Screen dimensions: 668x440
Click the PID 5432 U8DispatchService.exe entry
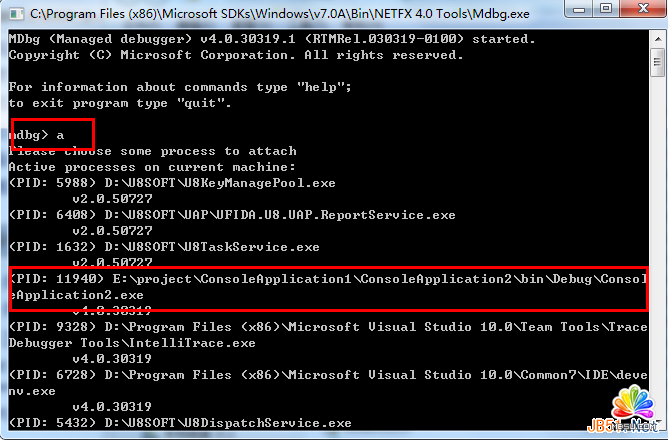[180, 423]
